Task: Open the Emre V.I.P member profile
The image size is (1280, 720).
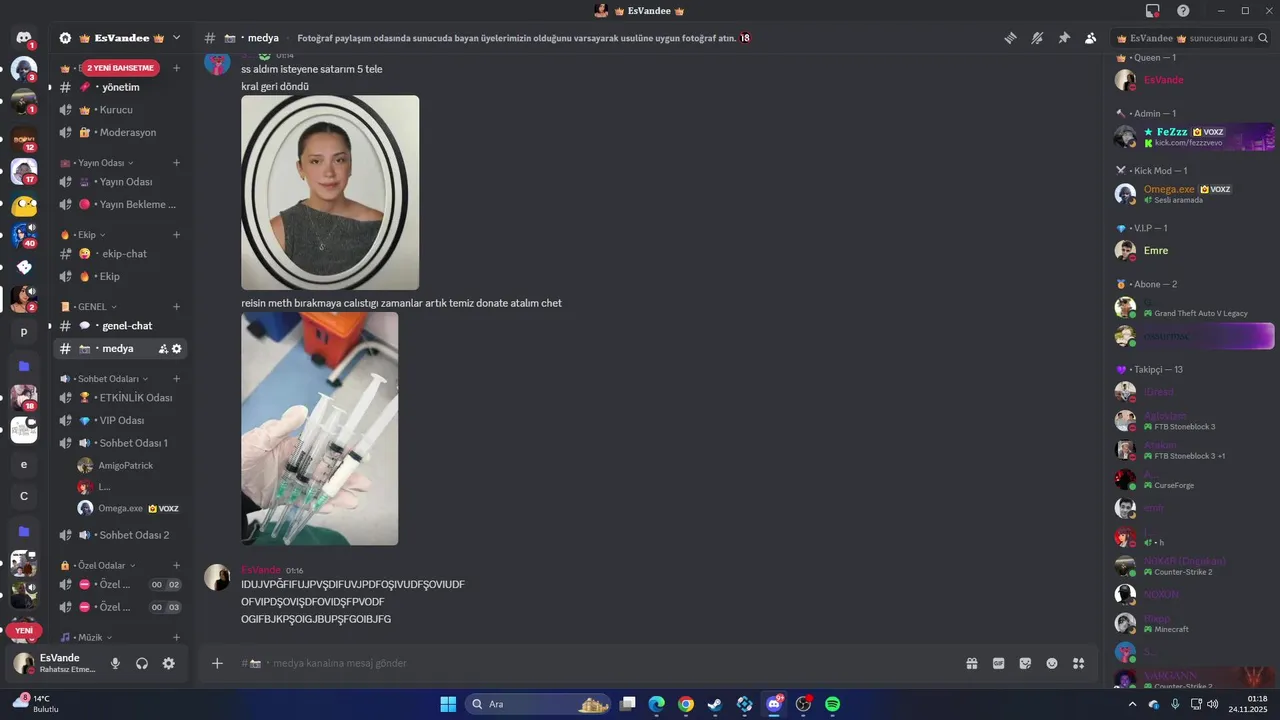Action: click(1194, 251)
